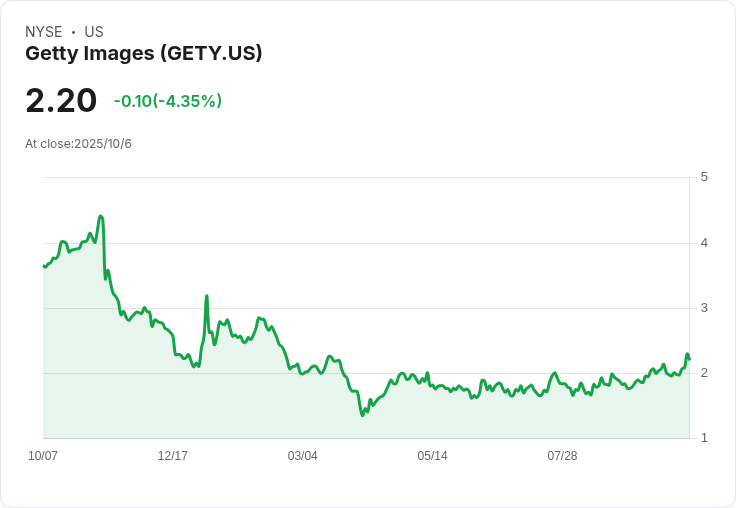The image size is (736, 508).
Task: Click the 1 price axis label
Action: [x=704, y=438]
